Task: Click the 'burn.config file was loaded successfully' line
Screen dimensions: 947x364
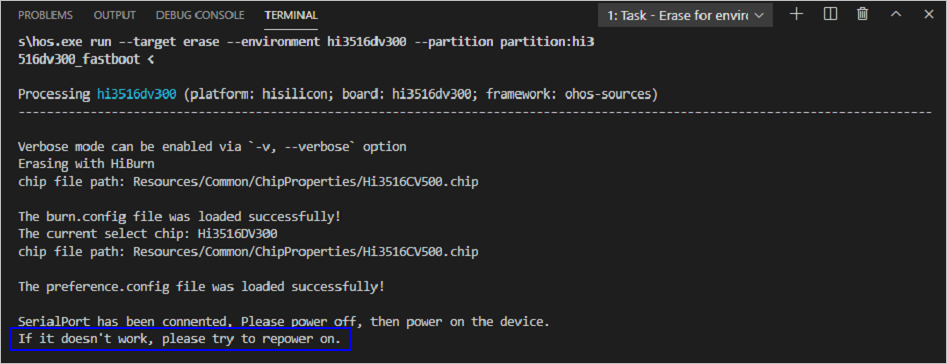Action: point(179,217)
